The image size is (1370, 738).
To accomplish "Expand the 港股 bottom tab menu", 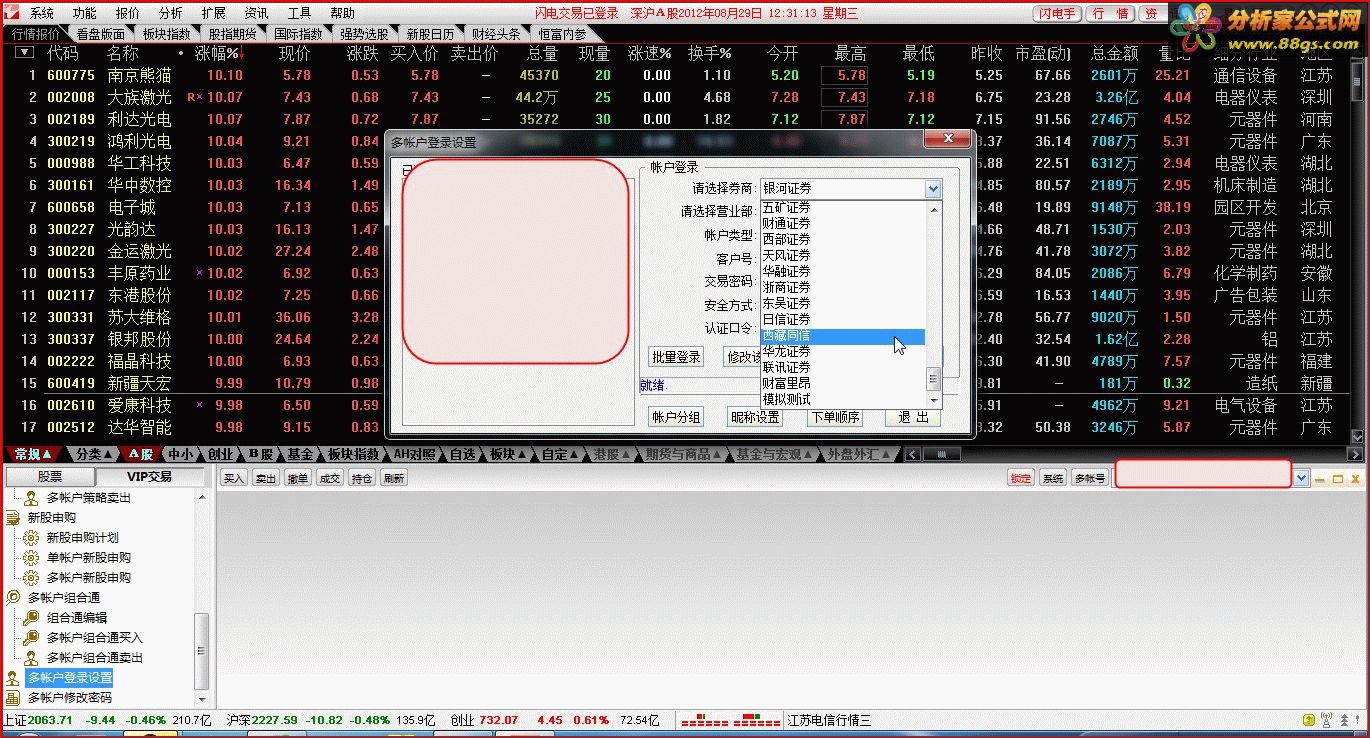I will pos(613,454).
